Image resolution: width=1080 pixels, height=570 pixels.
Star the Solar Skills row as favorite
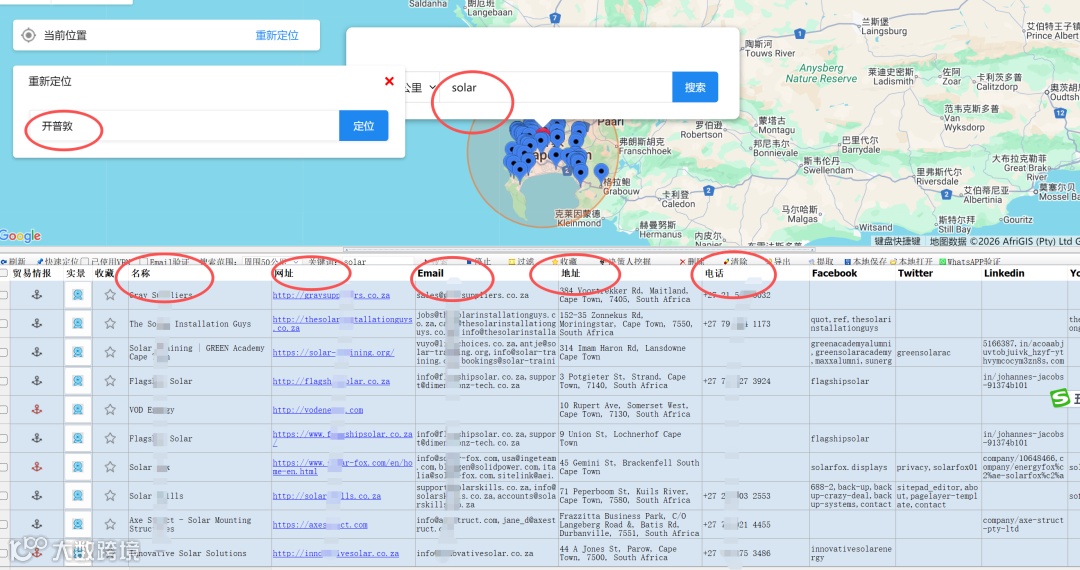tap(110, 496)
